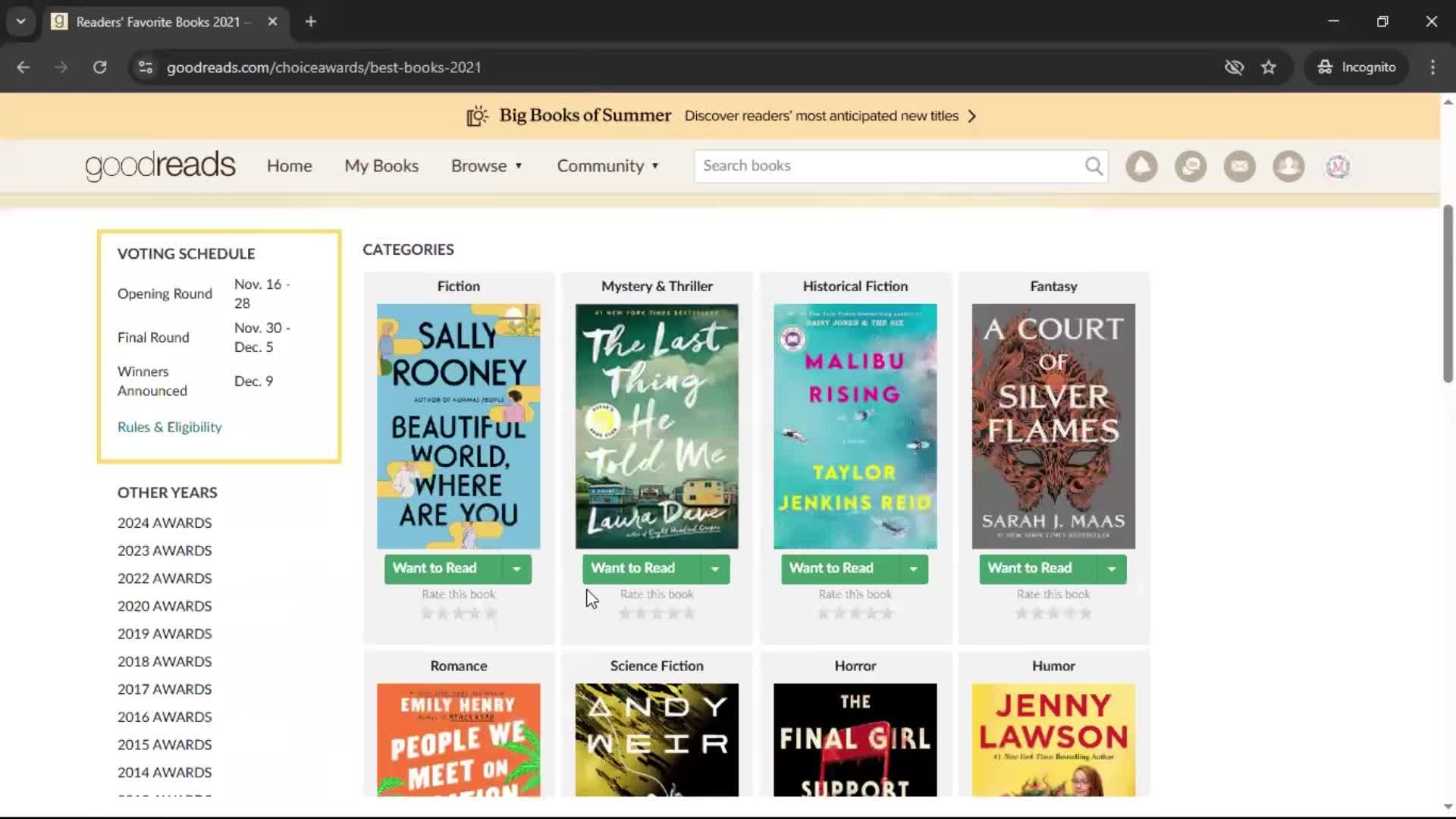Open the 2015 Awards page
Viewport: 1456px width, 819px height.
(x=165, y=745)
